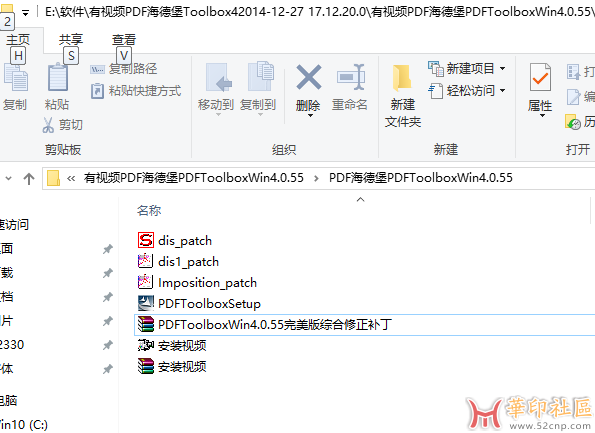Click the Move to (移动到) icon
This screenshot has height=433, width=595.
click(218, 77)
